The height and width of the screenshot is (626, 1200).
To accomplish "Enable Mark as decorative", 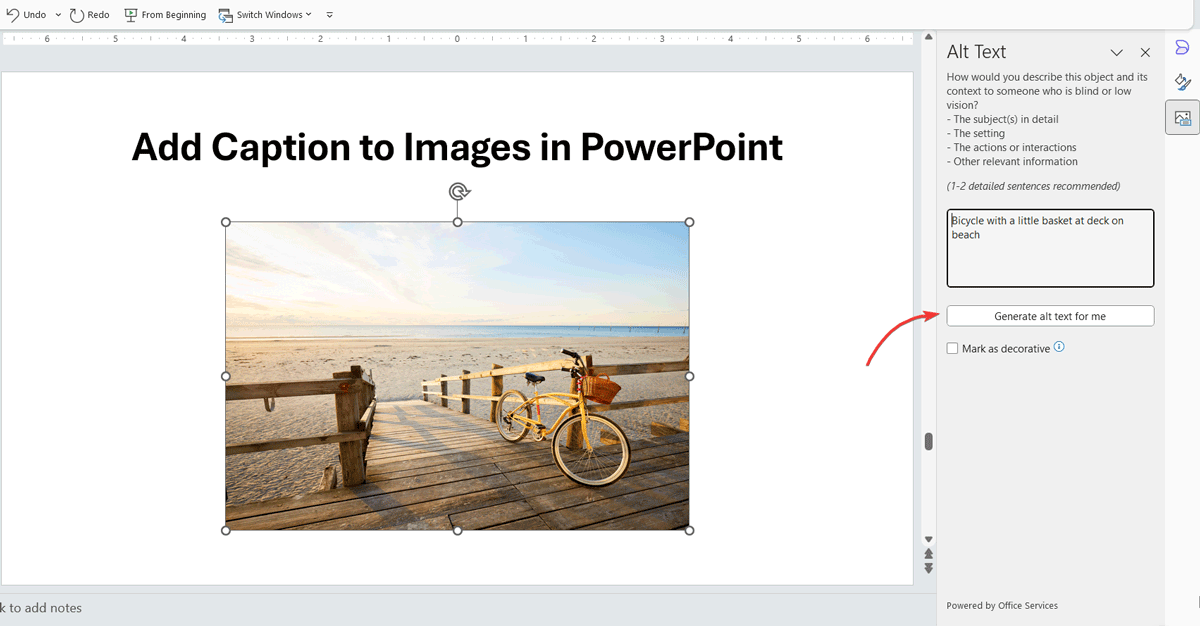I will (x=952, y=348).
